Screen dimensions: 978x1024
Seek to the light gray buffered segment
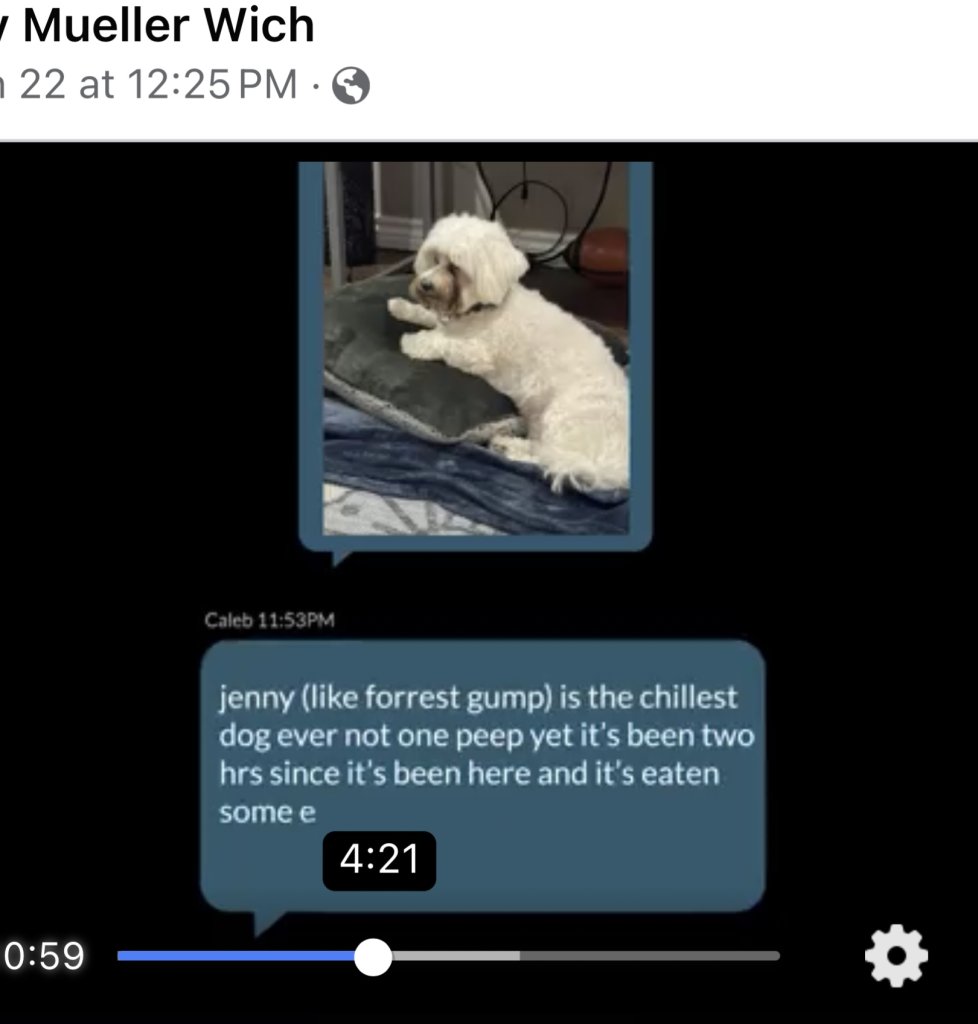click(x=456, y=955)
